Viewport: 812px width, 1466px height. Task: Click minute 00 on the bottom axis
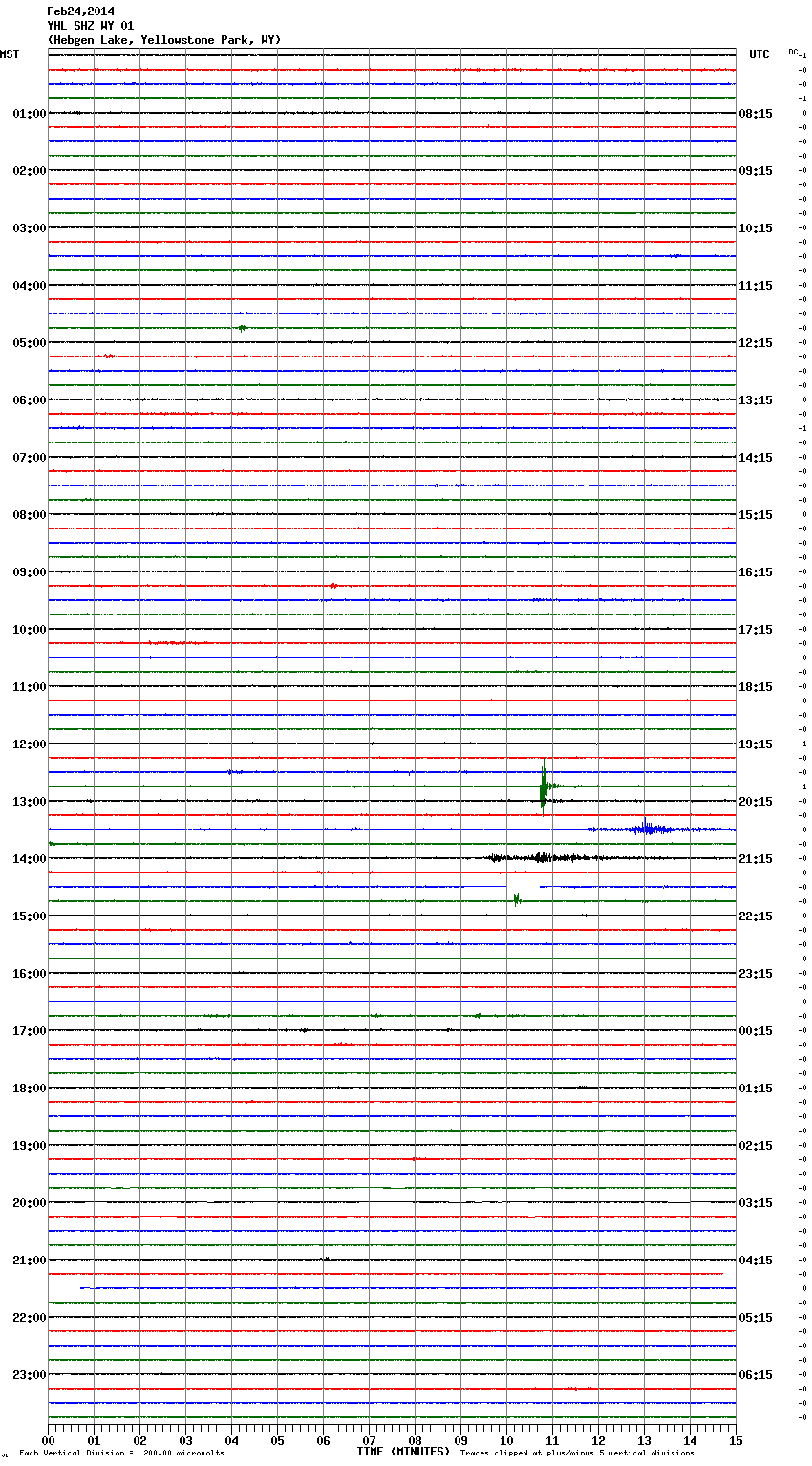tap(48, 1440)
